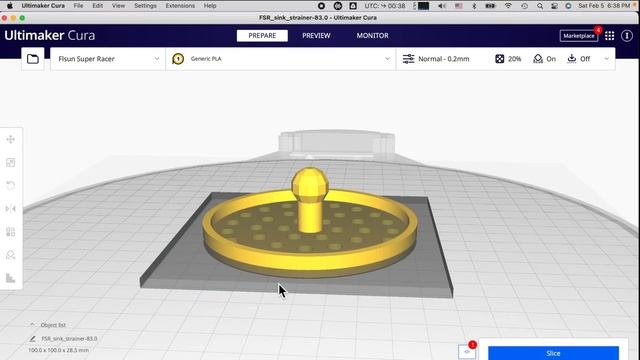Image resolution: width=640 pixels, height=360 pixels.
Task: Click the Bluetooth icon in menu bar
Action: click(474, 6)
